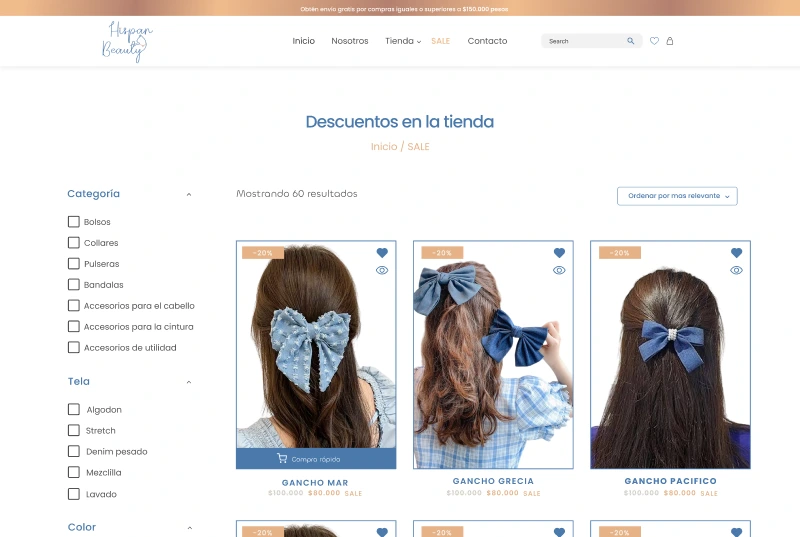The height and width of the screenshot is (537, 800).
Task: Click the cart icon in Compra rápida bar
Action: (282, 458)
